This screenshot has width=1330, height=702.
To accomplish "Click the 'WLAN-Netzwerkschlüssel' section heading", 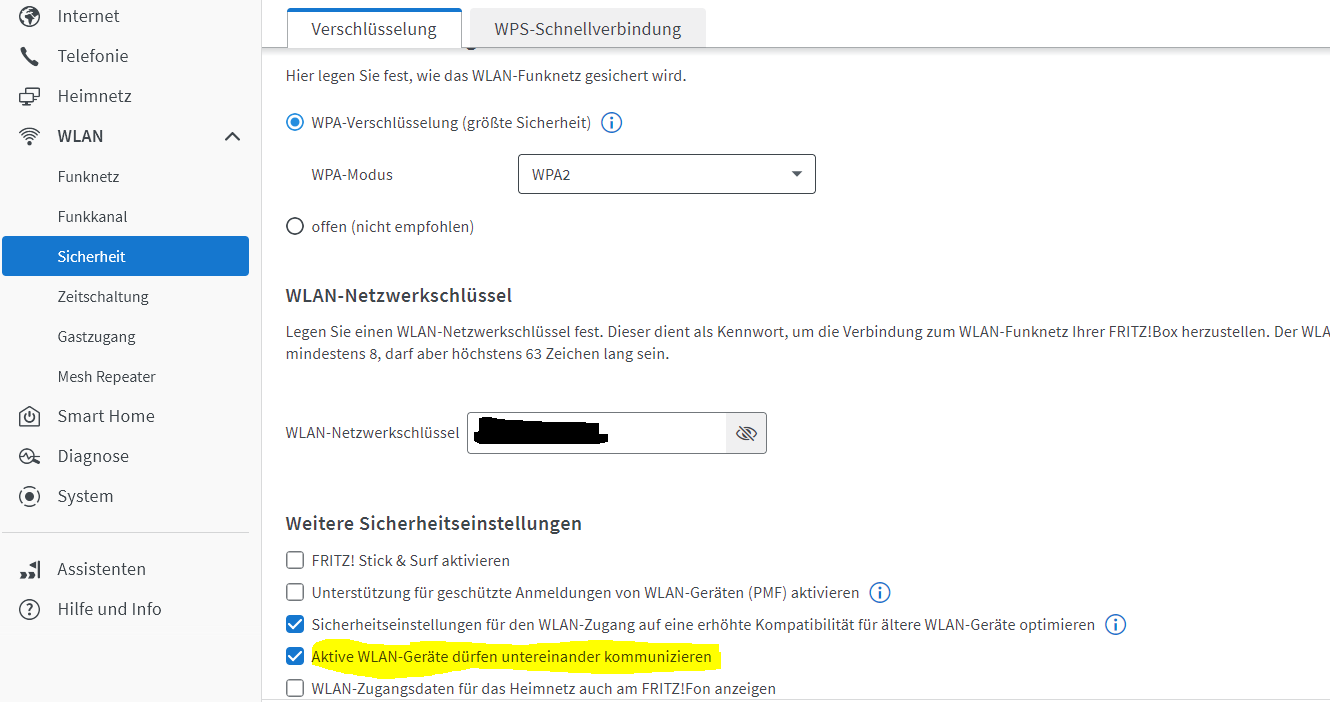I will click(399, 295).
